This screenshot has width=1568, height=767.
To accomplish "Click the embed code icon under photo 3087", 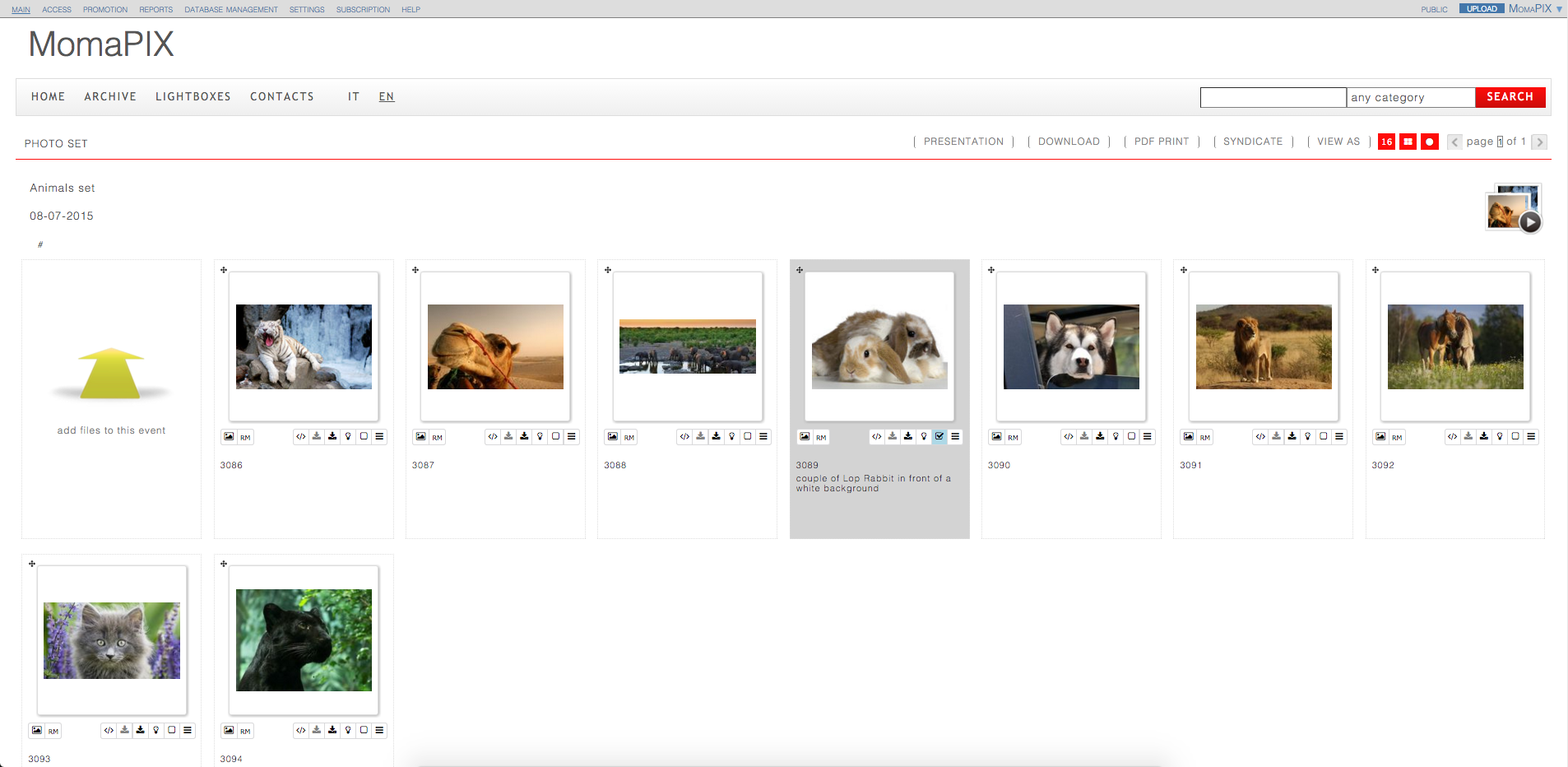I will (493, 437).
